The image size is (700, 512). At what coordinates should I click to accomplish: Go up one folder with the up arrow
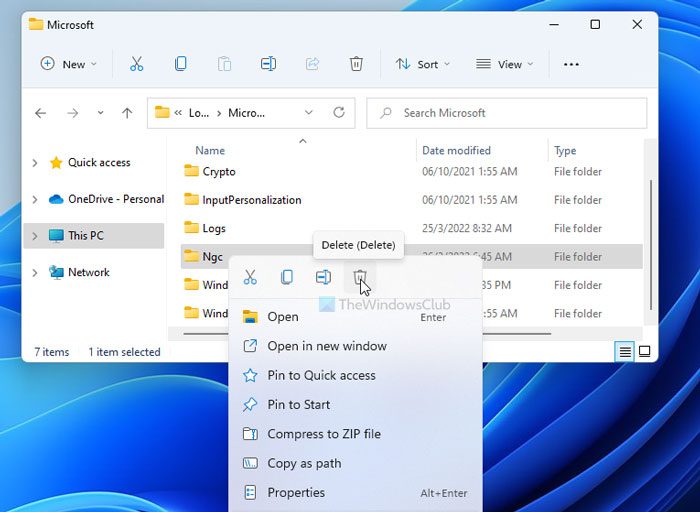tap(127, 113)
